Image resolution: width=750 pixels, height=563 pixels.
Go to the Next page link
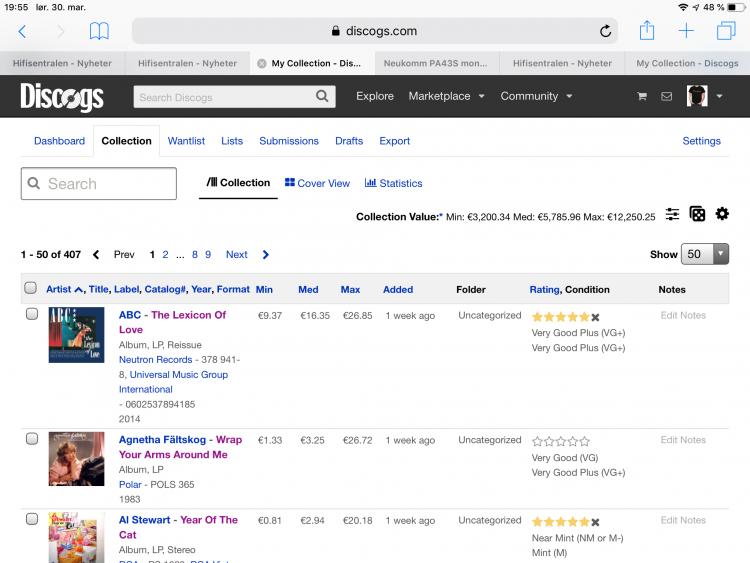237,255
